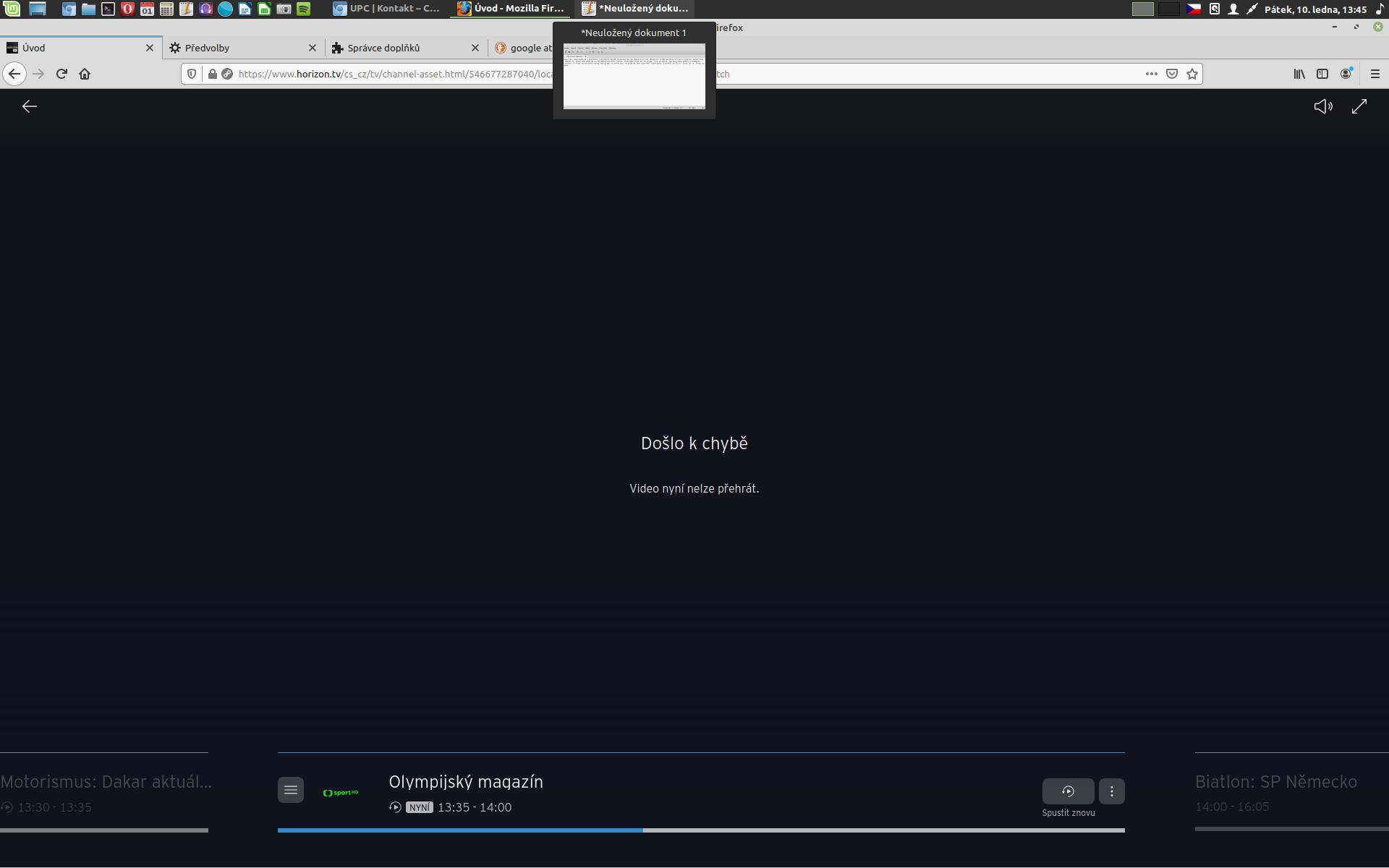The image size is (1389, 868).
Task: Reload the page in Firefox
Action: tap(61, 74)
